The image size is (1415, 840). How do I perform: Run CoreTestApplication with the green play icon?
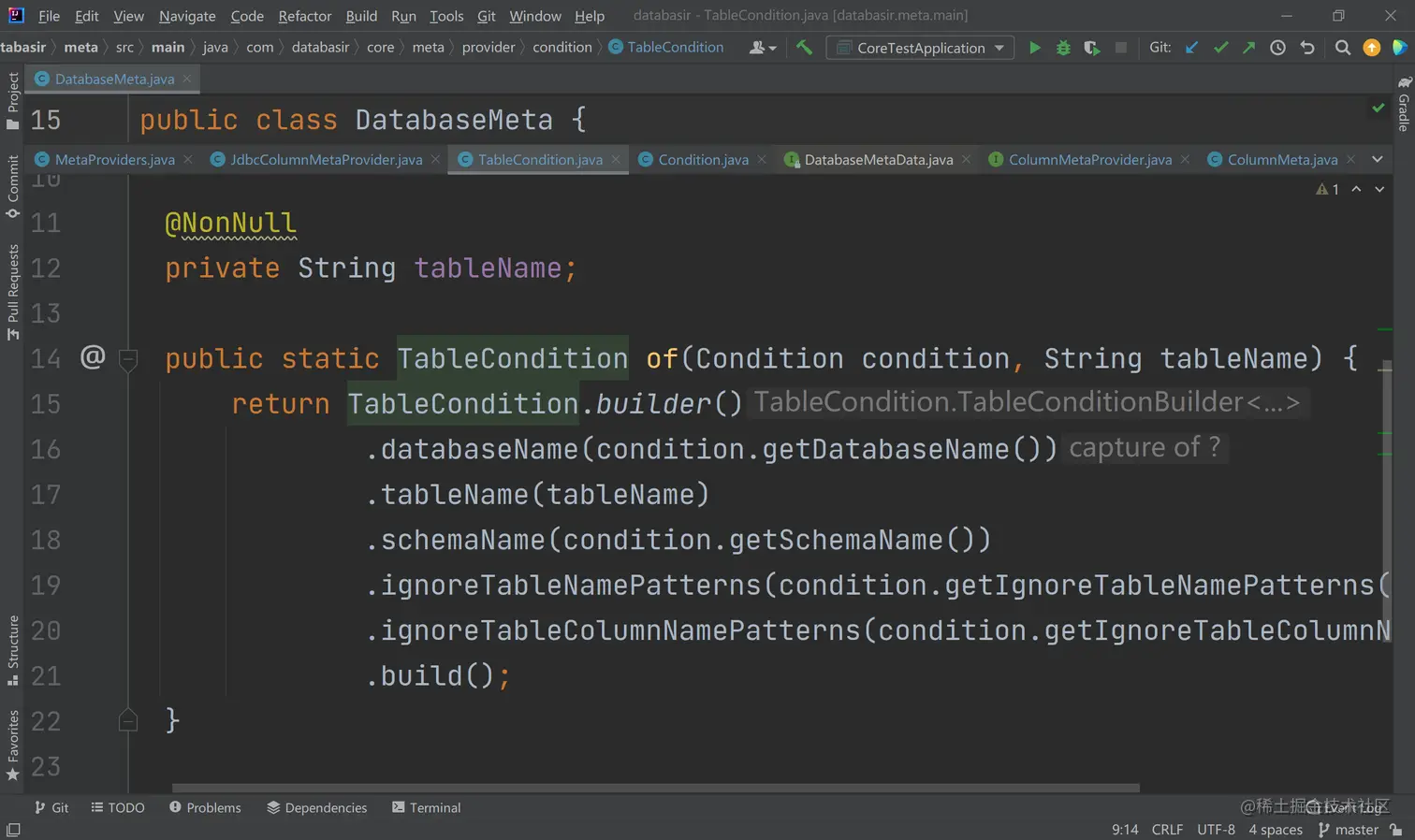click(1034, 48)
